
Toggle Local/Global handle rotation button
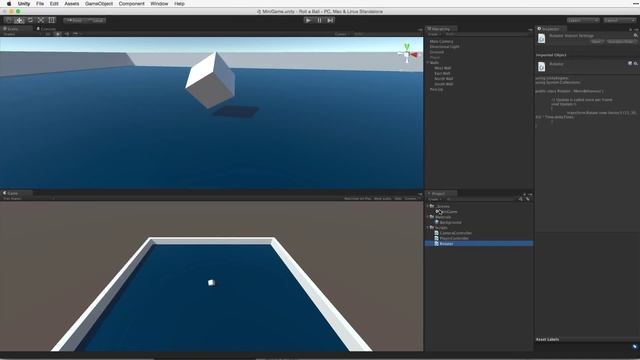pyautogui.click(x=96, y=20)
